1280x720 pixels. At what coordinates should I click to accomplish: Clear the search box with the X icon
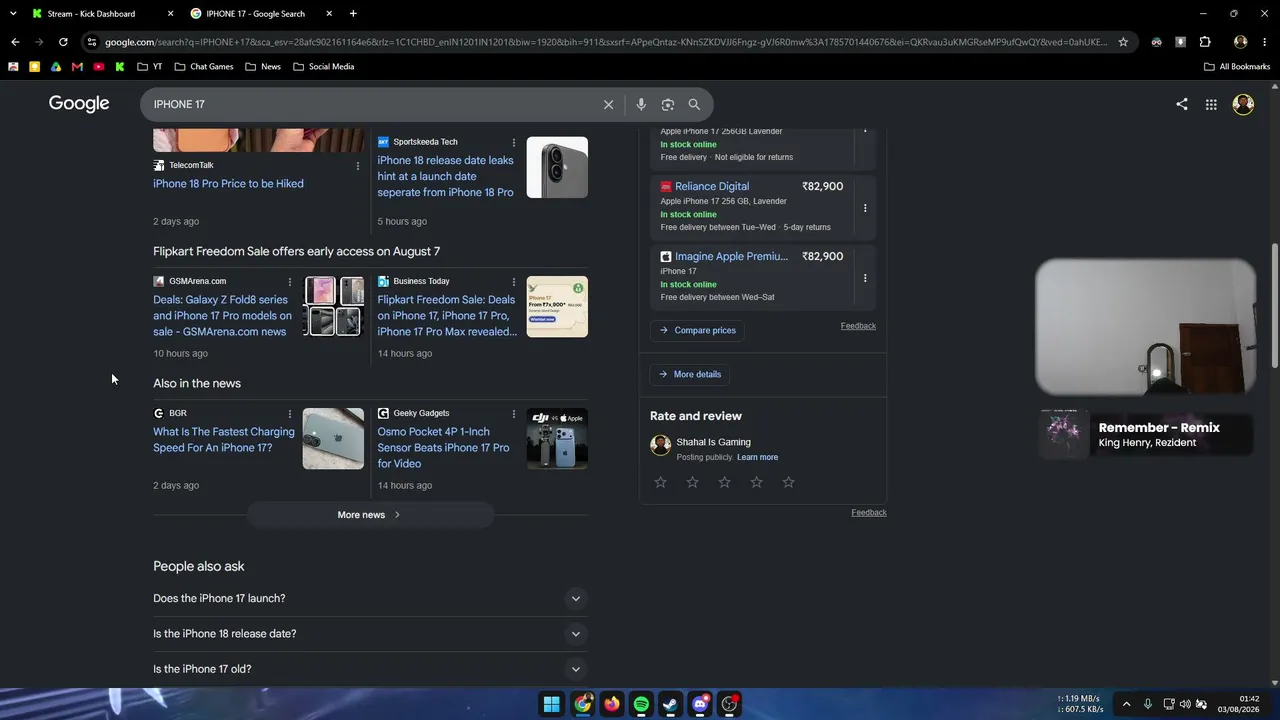[608, 104]
